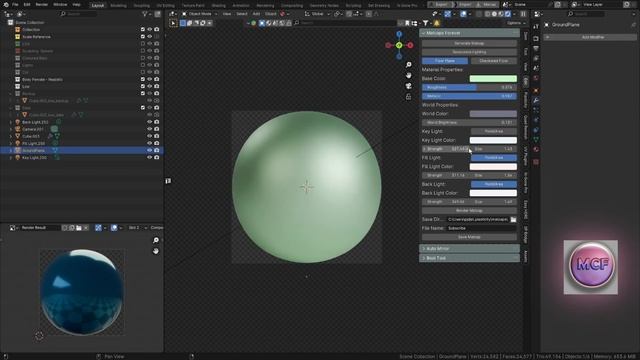Click the viewport pan hand icon

pyautogui.click(x=408, y=75)
